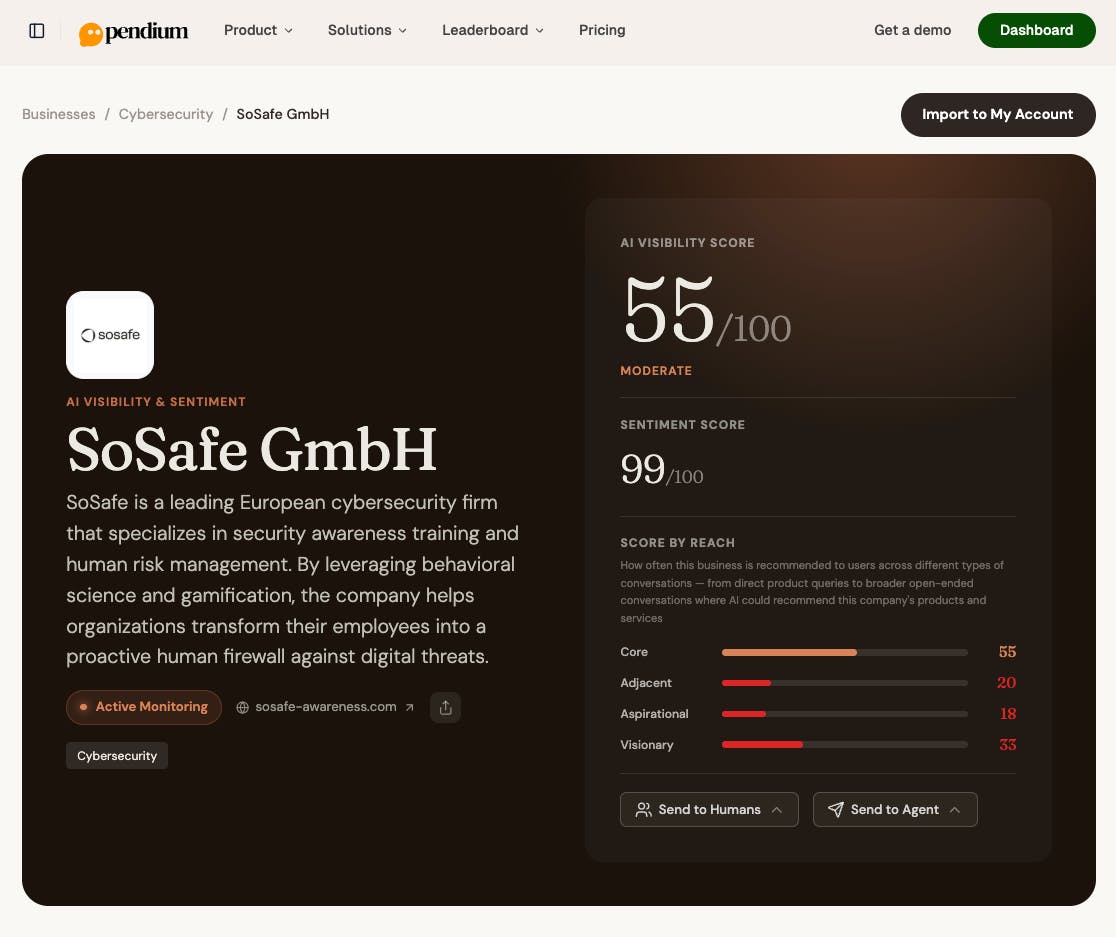Navigate to Businesses breadcrumb

(x=58, y=115)
